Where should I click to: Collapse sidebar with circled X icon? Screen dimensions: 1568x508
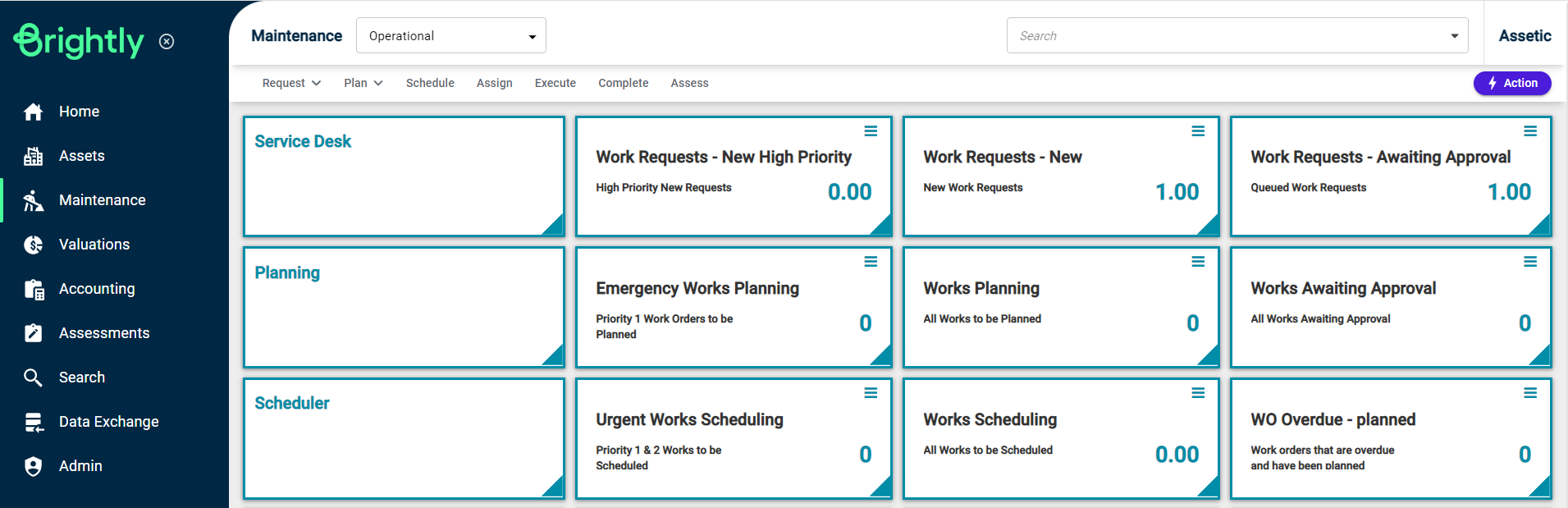167,41
